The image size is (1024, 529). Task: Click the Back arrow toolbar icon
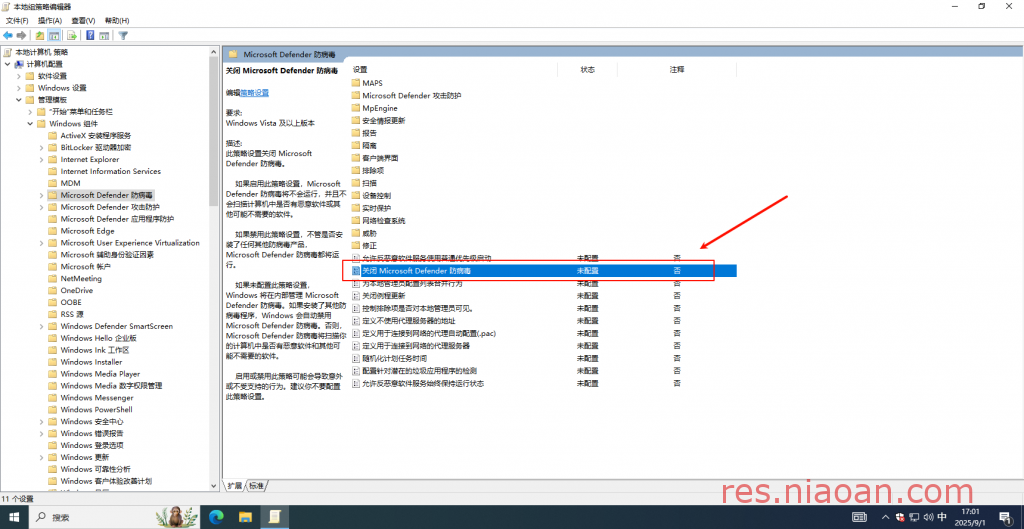pyautogui.click(x=8, y=35)
